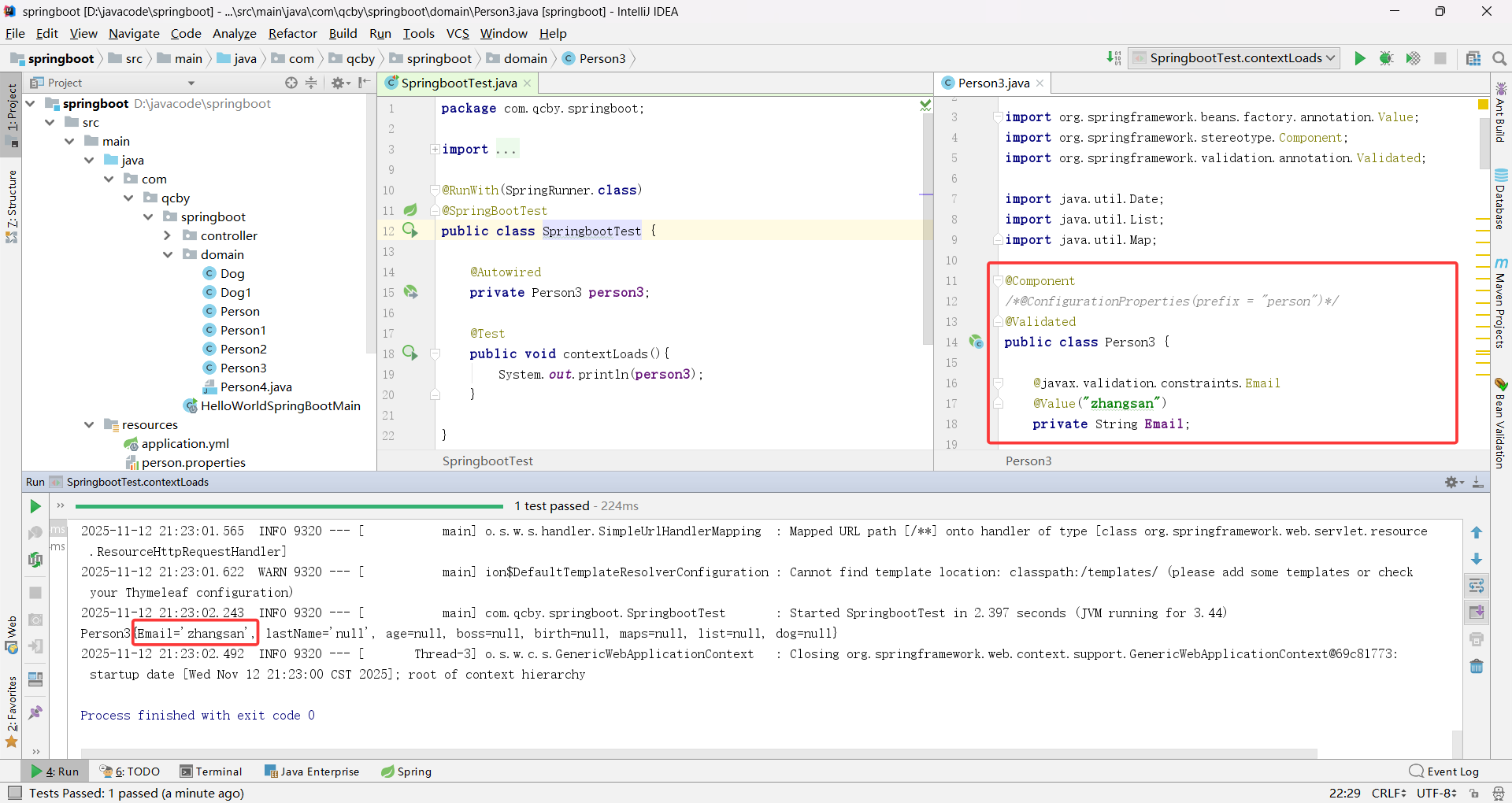1512x803 pixels.
Task: Toggle soft-wrap icon in Run console
Action: point(1477,586)
